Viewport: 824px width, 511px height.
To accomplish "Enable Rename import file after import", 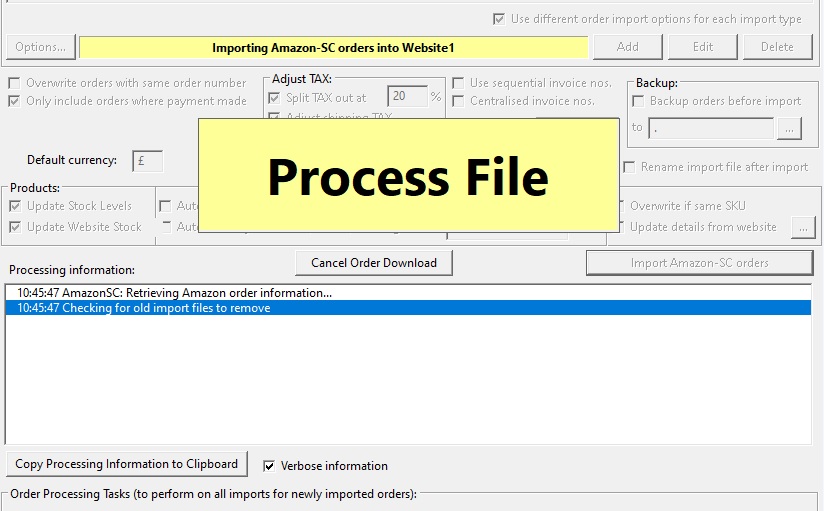I will (629, 167).
